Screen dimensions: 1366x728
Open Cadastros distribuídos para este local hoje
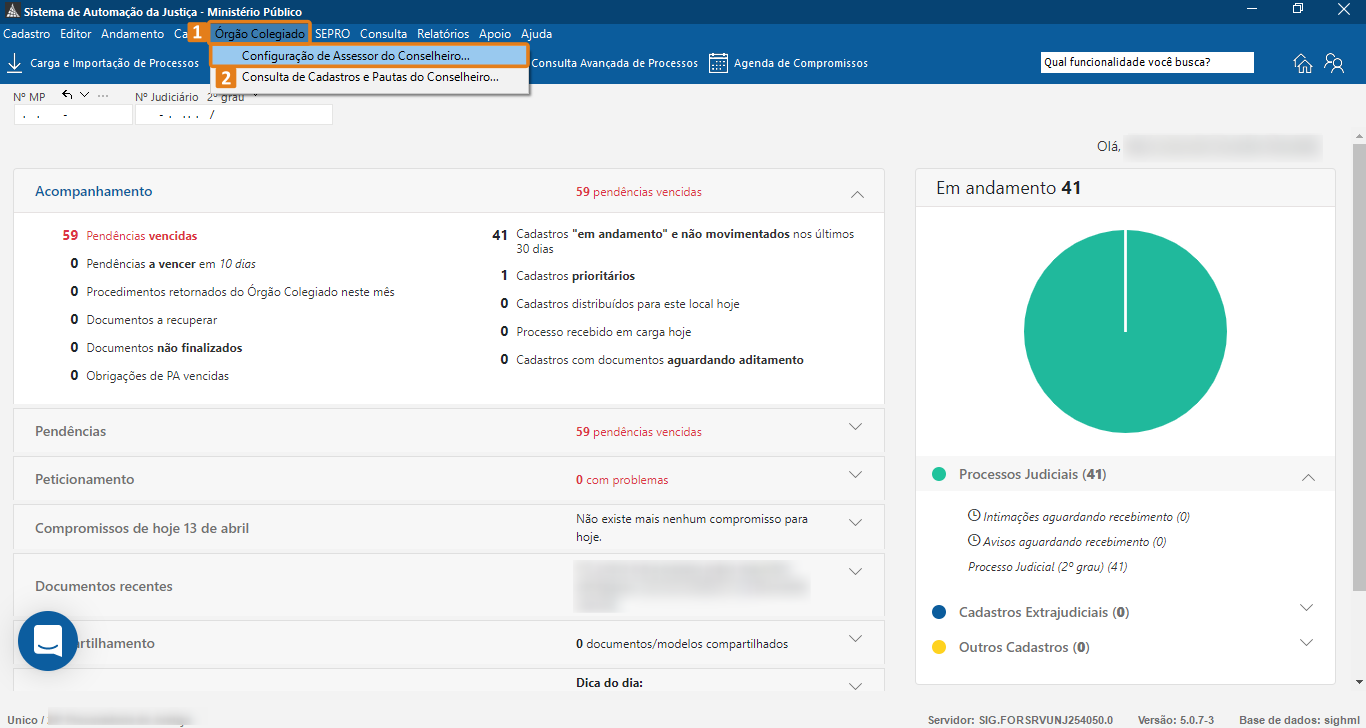620,304
